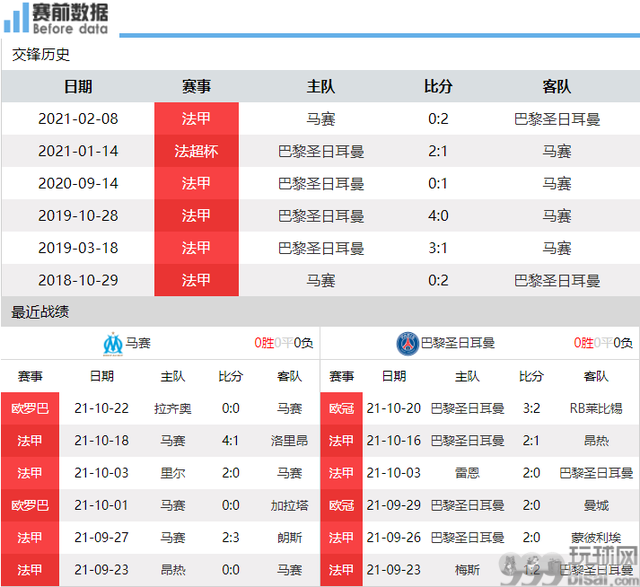Select the date 2018-10-29
The width and height of the screenshot is (640, 587).
click(x=78, y=280)
